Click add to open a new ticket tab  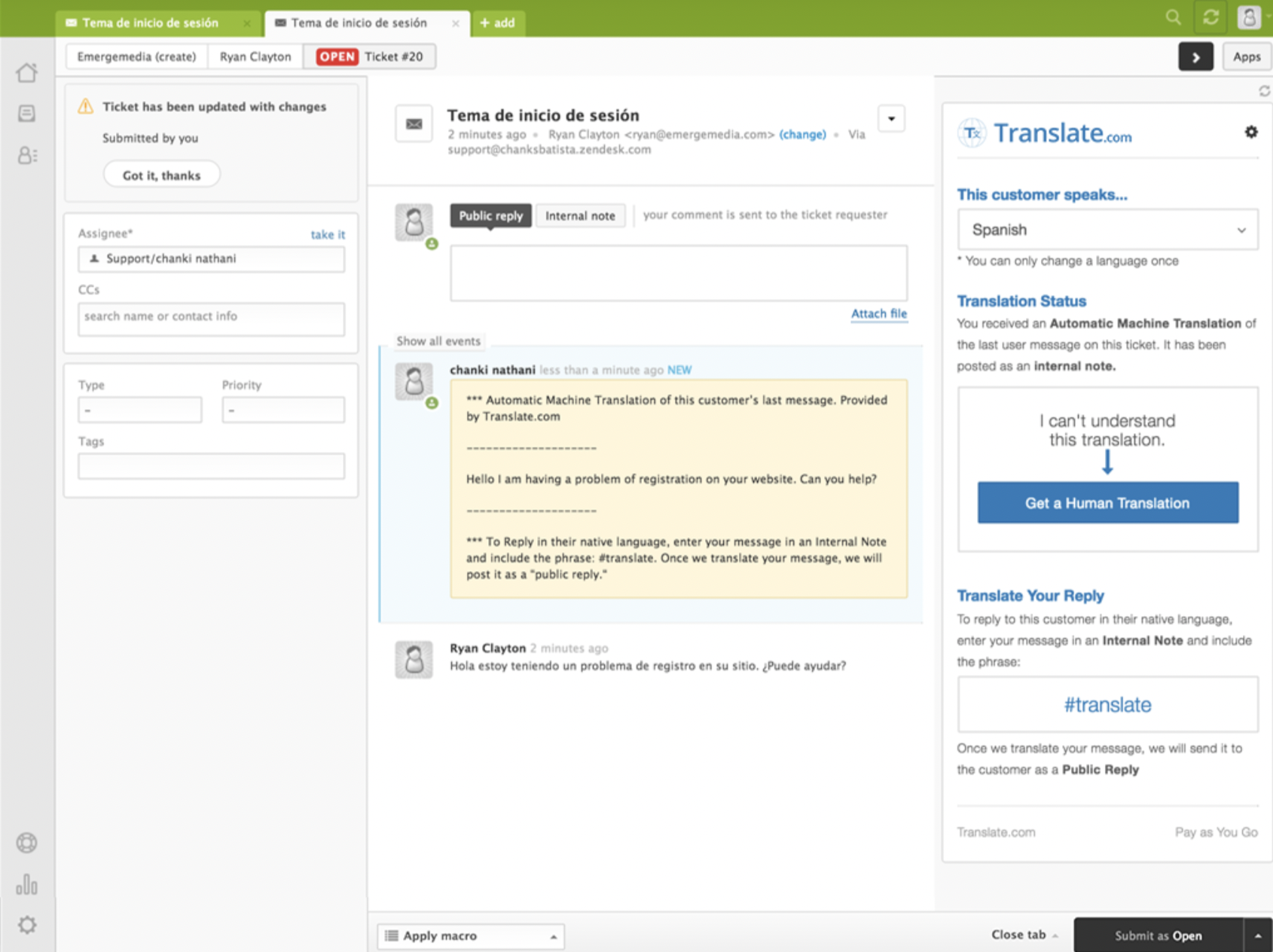498,23
